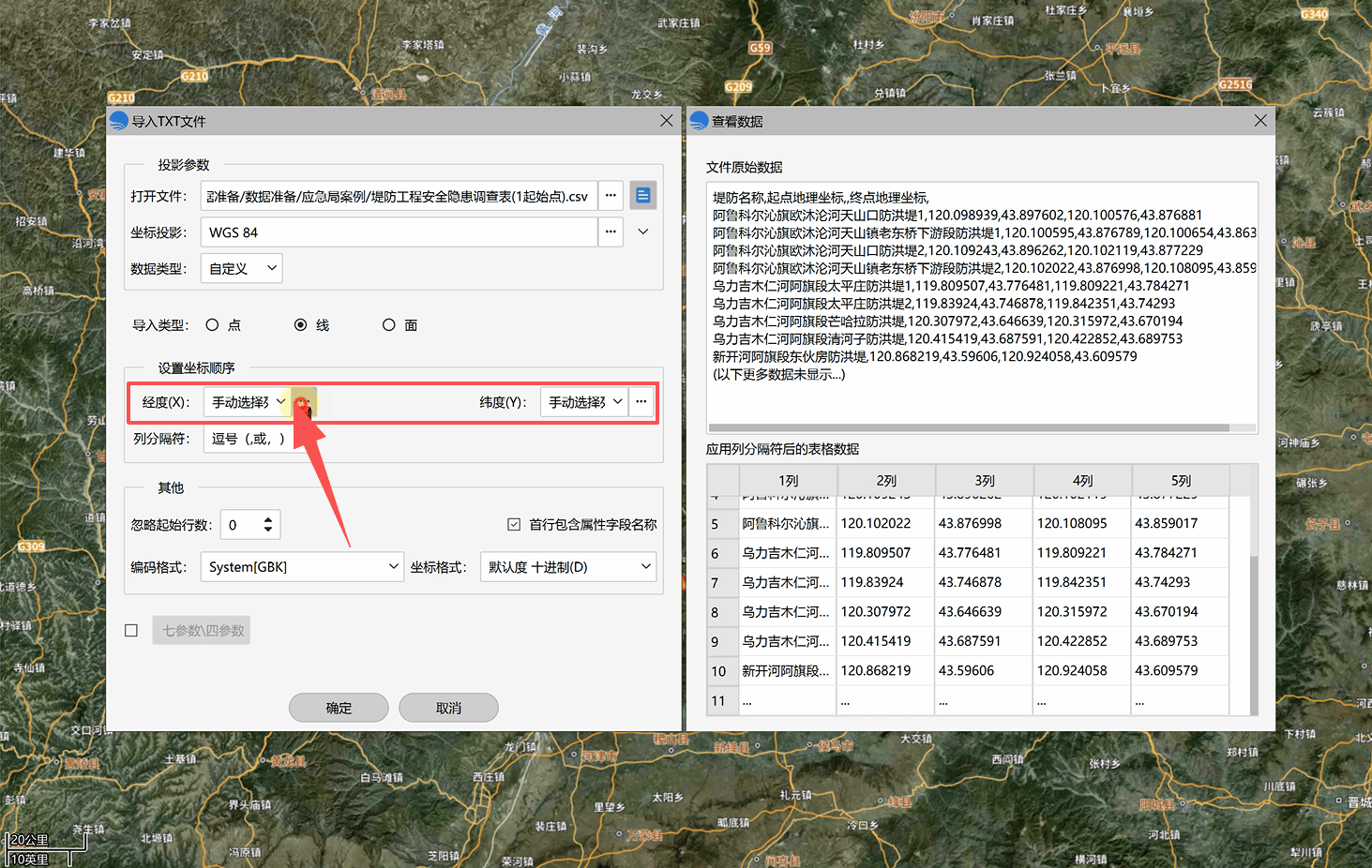
Task: Click the raw data line for 清河子防洪堤
Action: [x=948, y=339]
